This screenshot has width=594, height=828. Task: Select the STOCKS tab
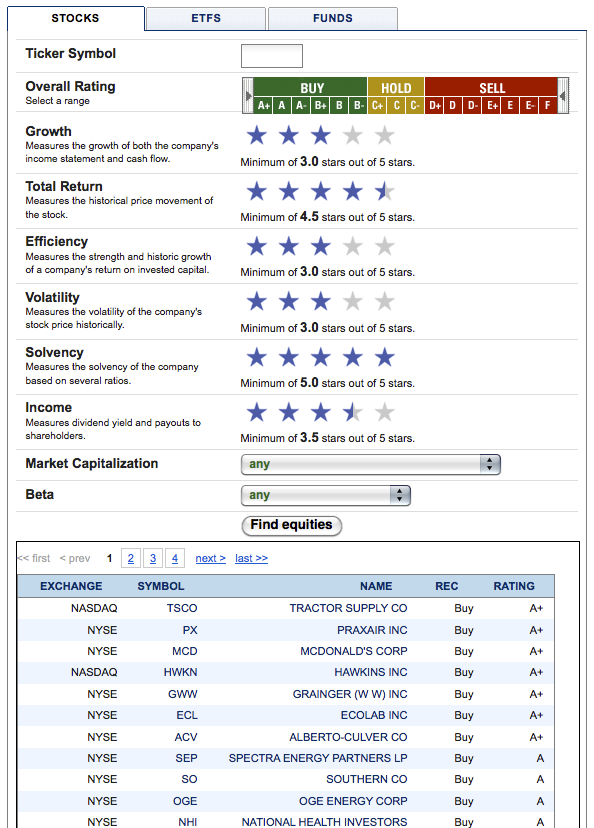[76, 18]
